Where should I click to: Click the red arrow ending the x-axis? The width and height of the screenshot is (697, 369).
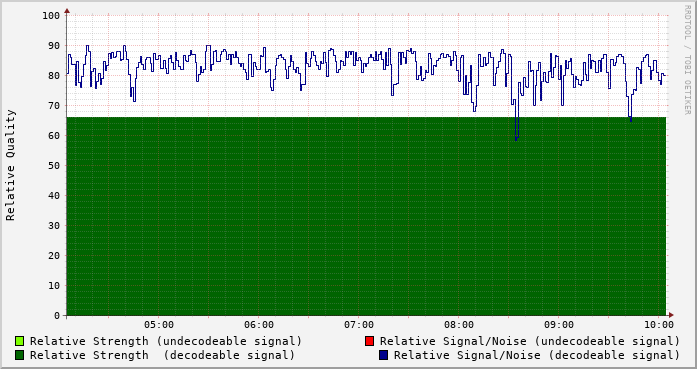[671, 315]
